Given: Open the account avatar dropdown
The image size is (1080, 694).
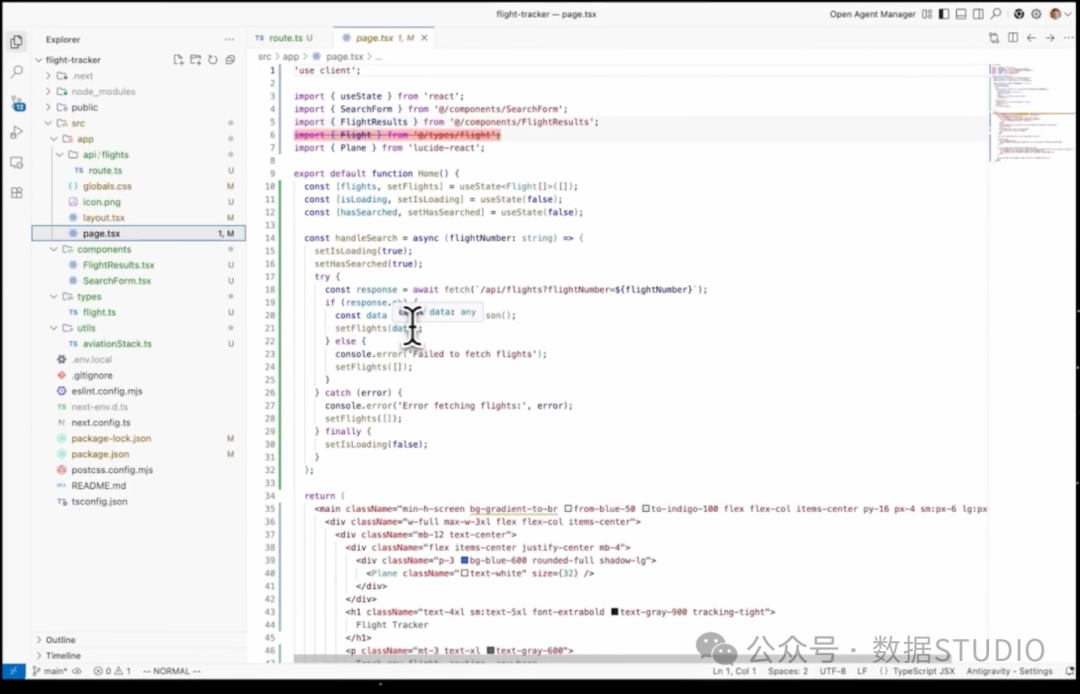Looking at the screenshot, I should click(x=1059, y=14).
